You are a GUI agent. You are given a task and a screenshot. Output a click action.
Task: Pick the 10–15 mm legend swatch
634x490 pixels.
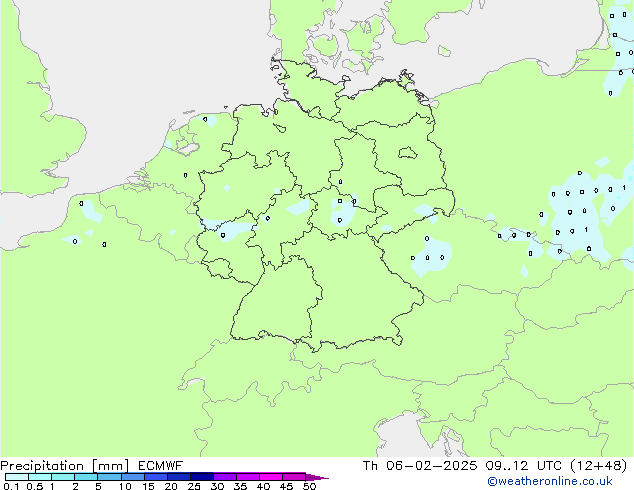click(x=132, y=477)
